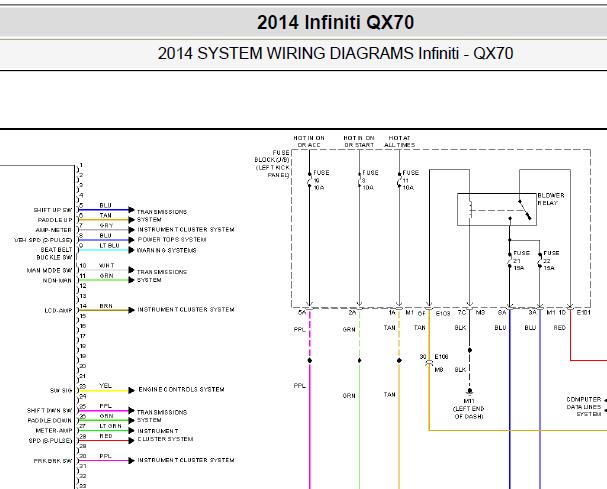
Task: Click the 'LCD-AMP' pin label
Action: pos(58,311)
